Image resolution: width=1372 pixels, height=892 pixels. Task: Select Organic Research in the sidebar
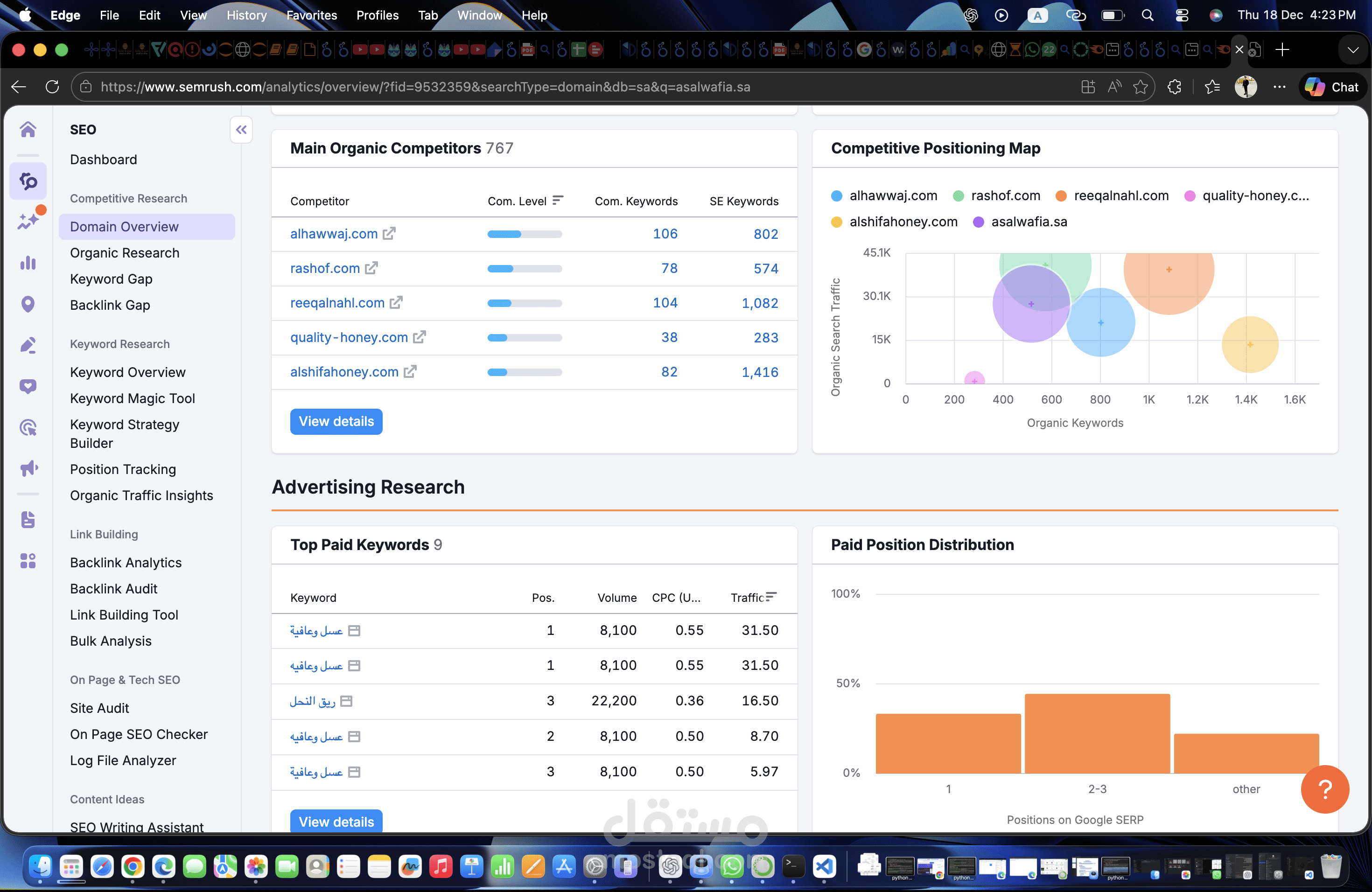tap(125, 253)
